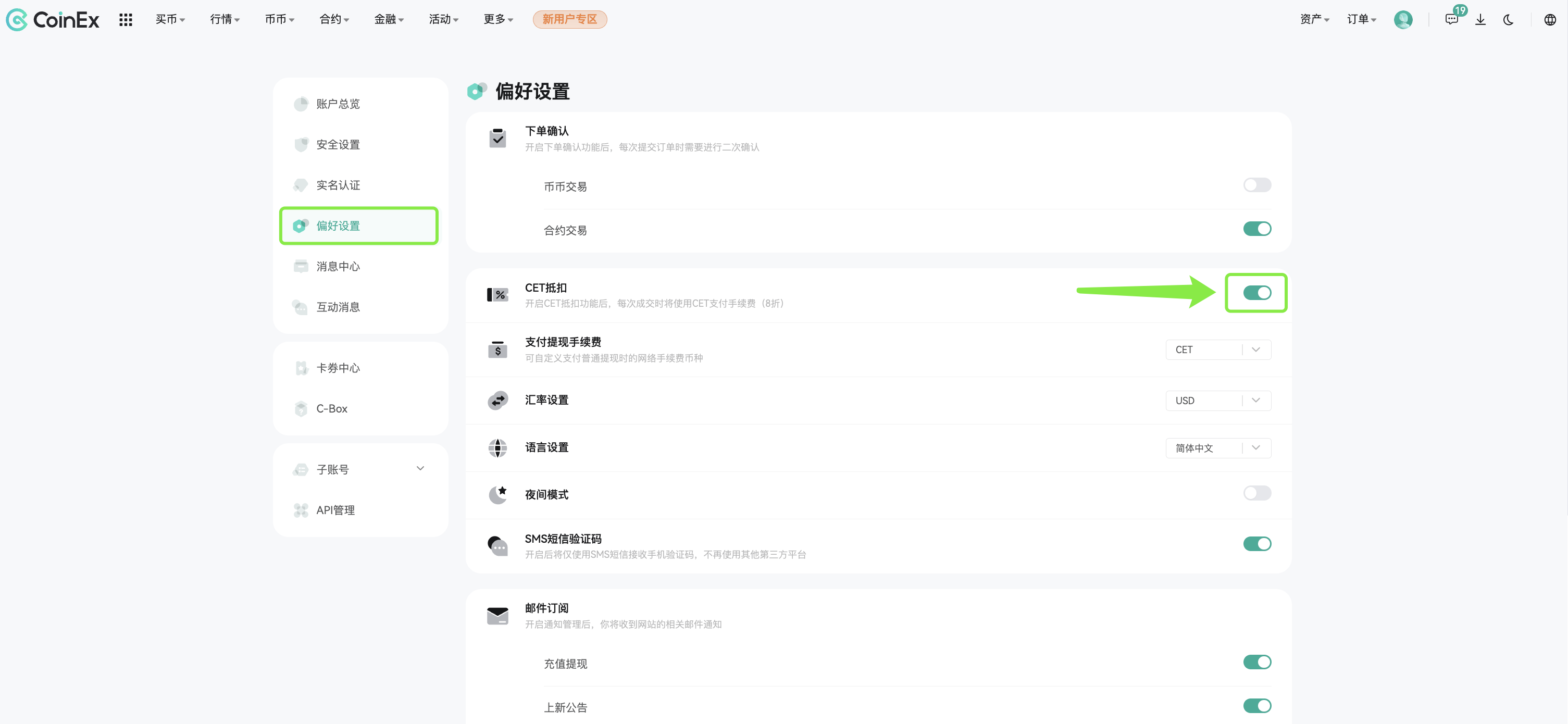Open the 活动 nav menu

(444, 19)
